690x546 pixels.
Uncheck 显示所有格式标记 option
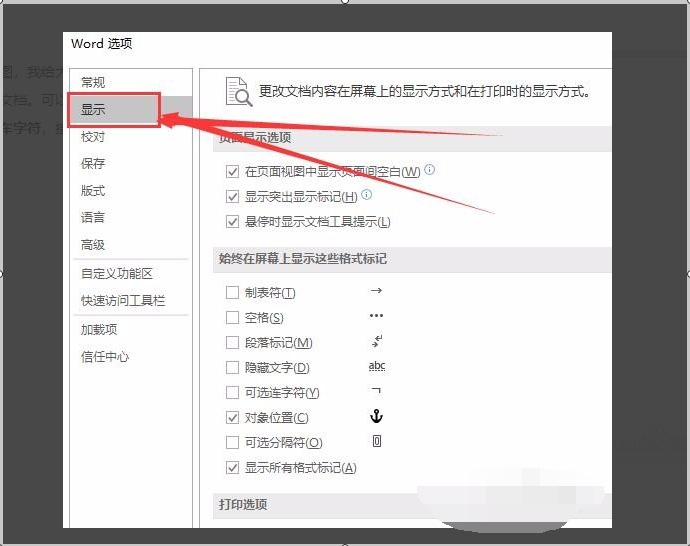(x=232, y=467)
